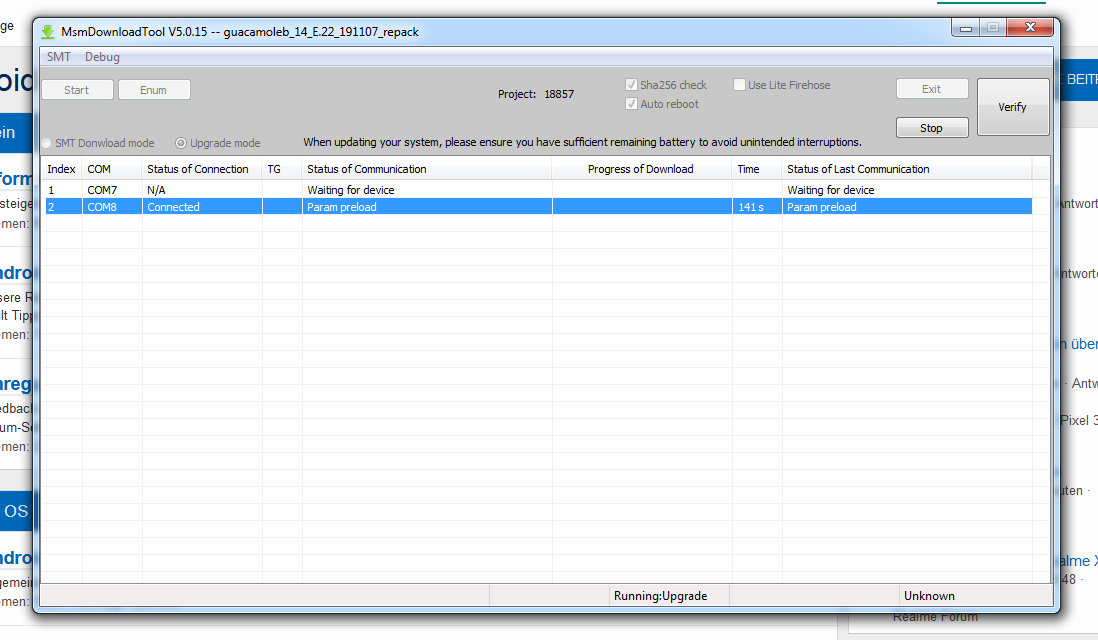Click the Enum button
This screenshot has height=640, width=1098.
click(153, 90)
